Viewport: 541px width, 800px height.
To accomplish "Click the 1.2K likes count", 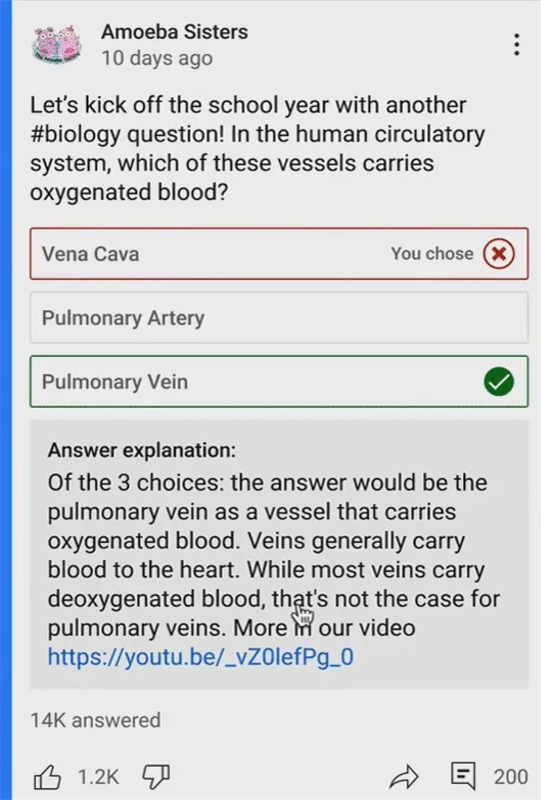I will click(98, 777).
